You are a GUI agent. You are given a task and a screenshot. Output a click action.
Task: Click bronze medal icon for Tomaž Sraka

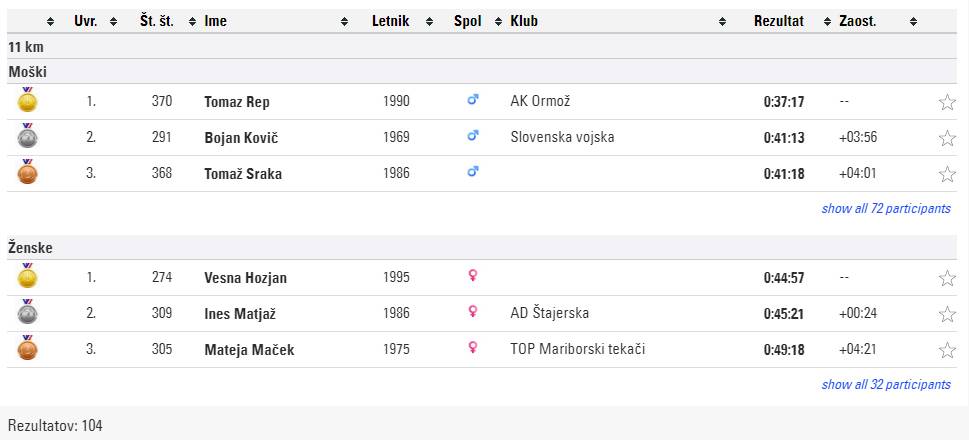(27, 173)
